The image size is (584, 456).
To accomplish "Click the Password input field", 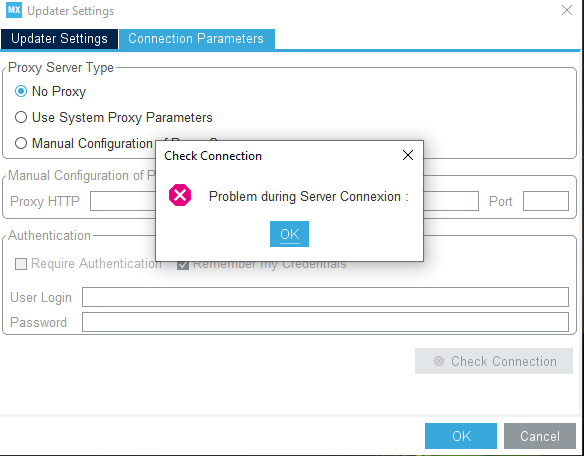I will 325,322.
